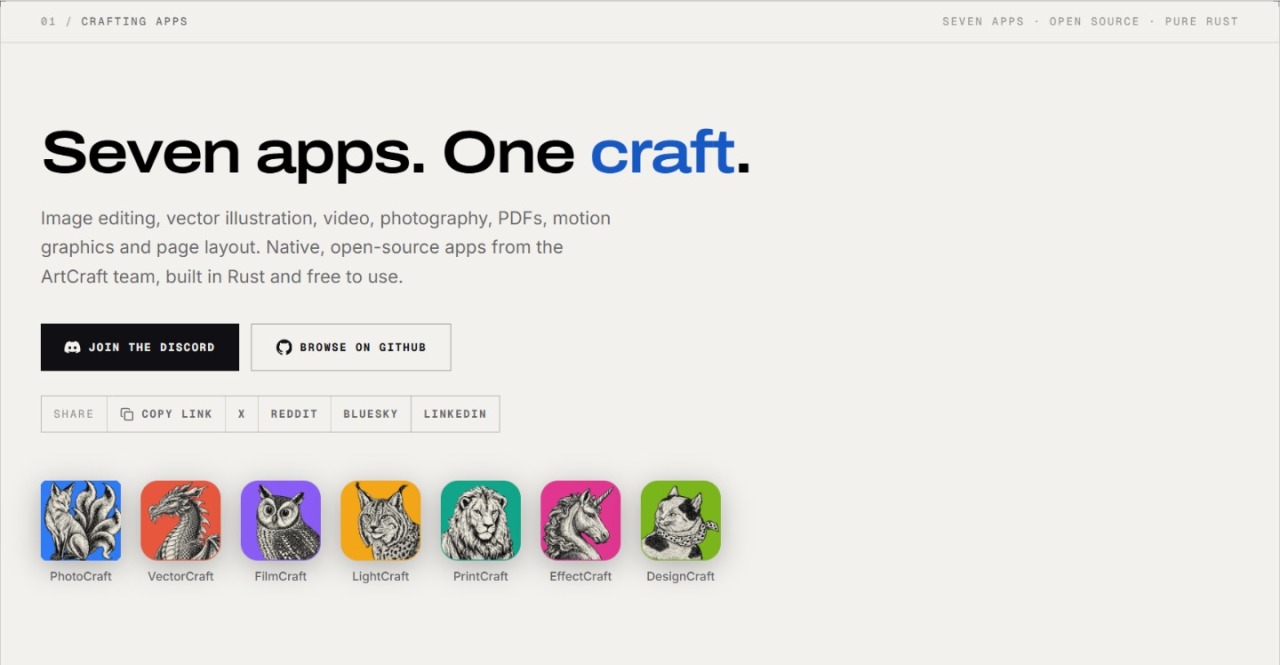The height and width of the screenshot is (665, 1280).
Task: Share the page on Bluesky
Action: [x=371, y=414]
